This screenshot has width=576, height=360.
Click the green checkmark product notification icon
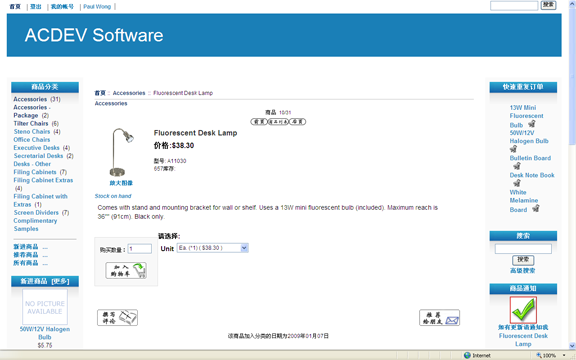click(x=523, y=310)
